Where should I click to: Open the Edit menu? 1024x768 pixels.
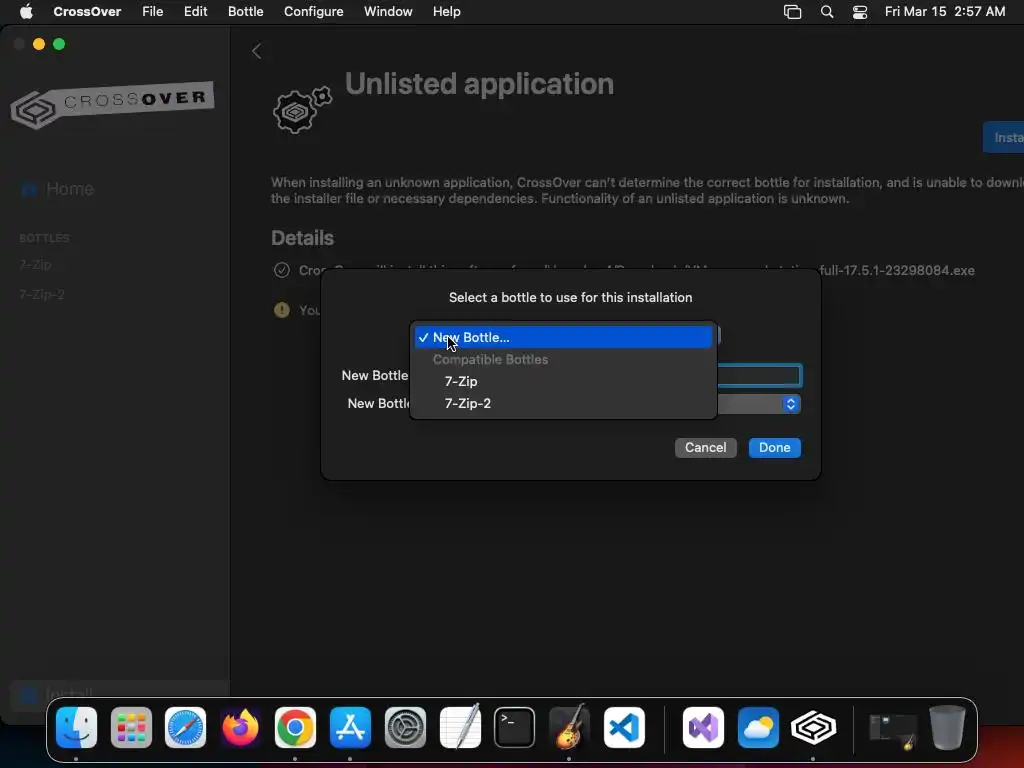pos(195,11)
